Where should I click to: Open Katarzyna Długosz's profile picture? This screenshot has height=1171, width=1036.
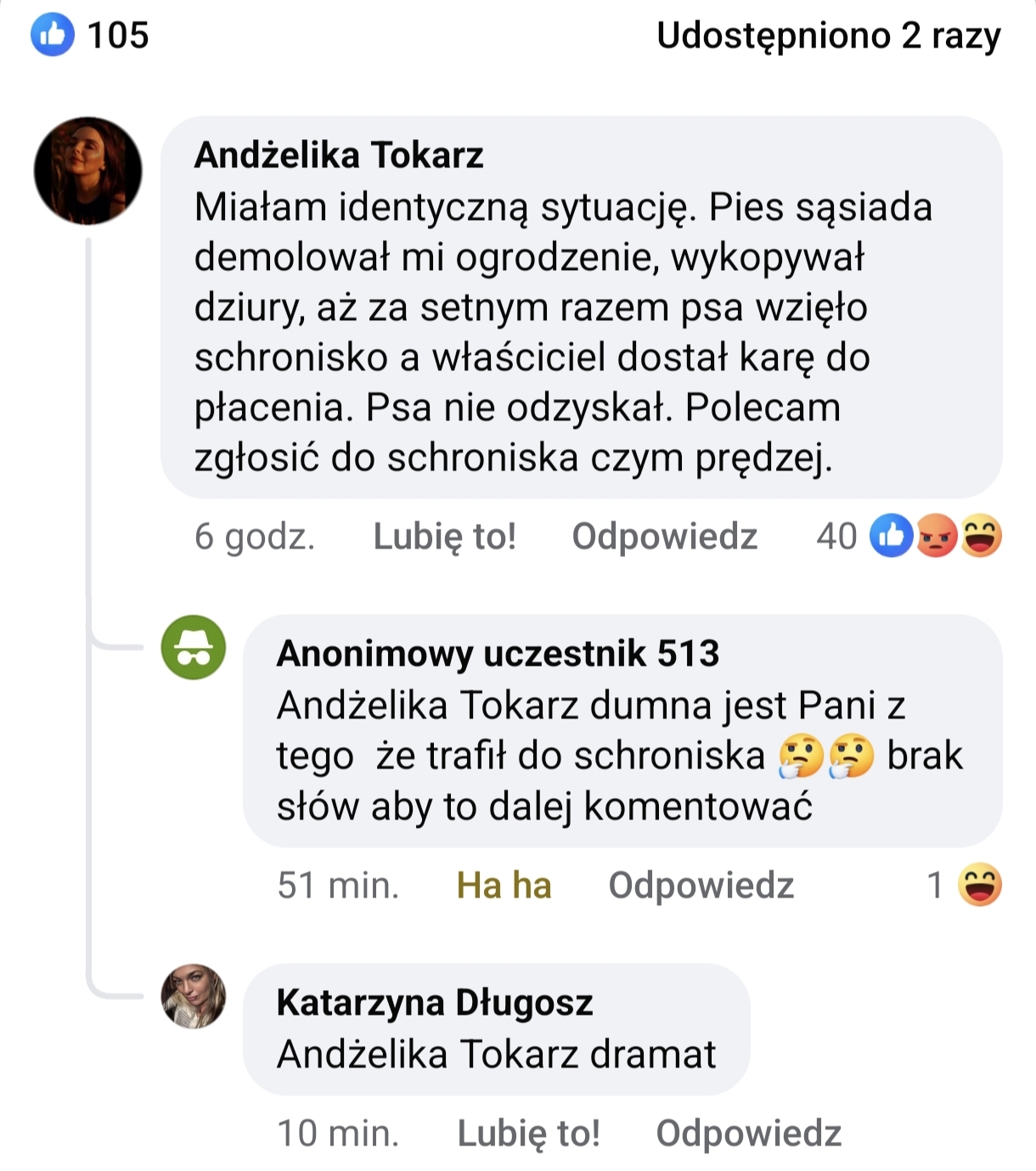[x=194, y=996]
